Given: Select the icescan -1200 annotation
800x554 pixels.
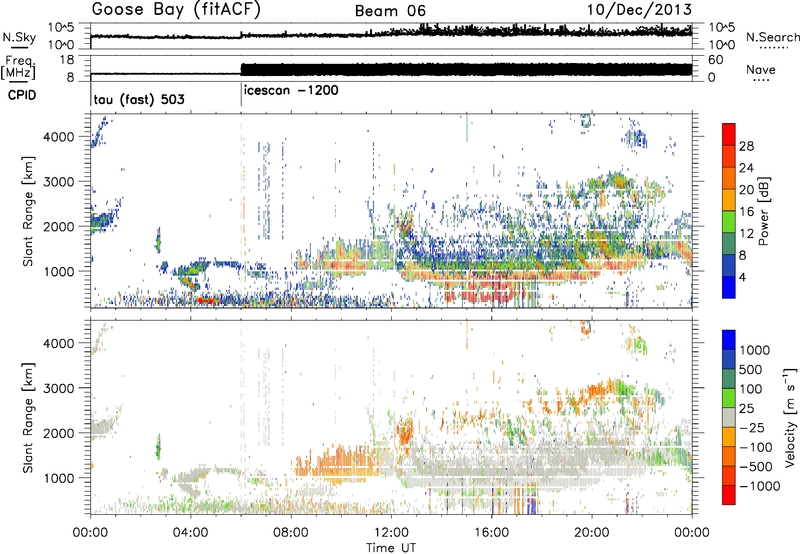Looking at the screenshot, I should click(x=291, y=90).
